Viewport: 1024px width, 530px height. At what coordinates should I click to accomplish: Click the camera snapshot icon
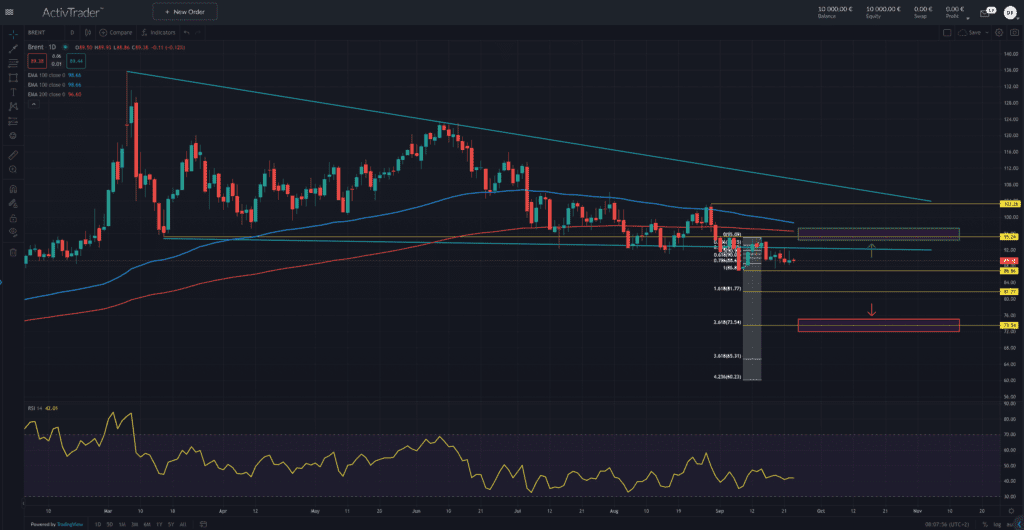tap(1014, 32)
